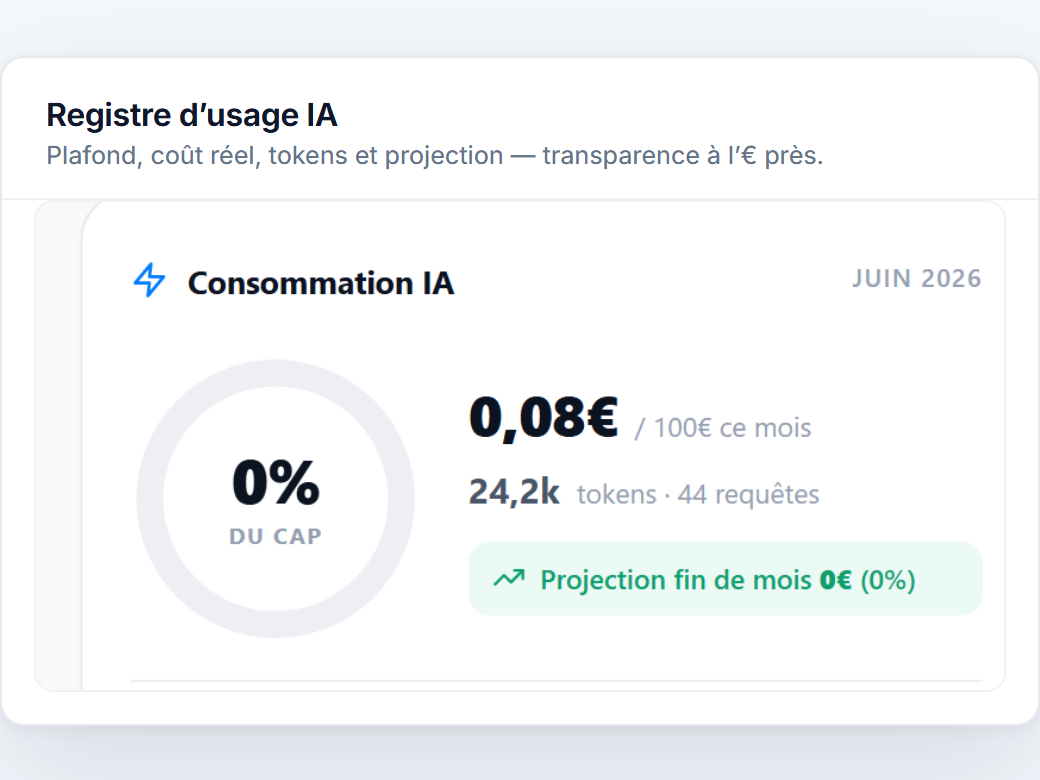Click the 0,08€ cost amount
The height and width of the screenshot is (780, 1040).
tap(544, 418)
